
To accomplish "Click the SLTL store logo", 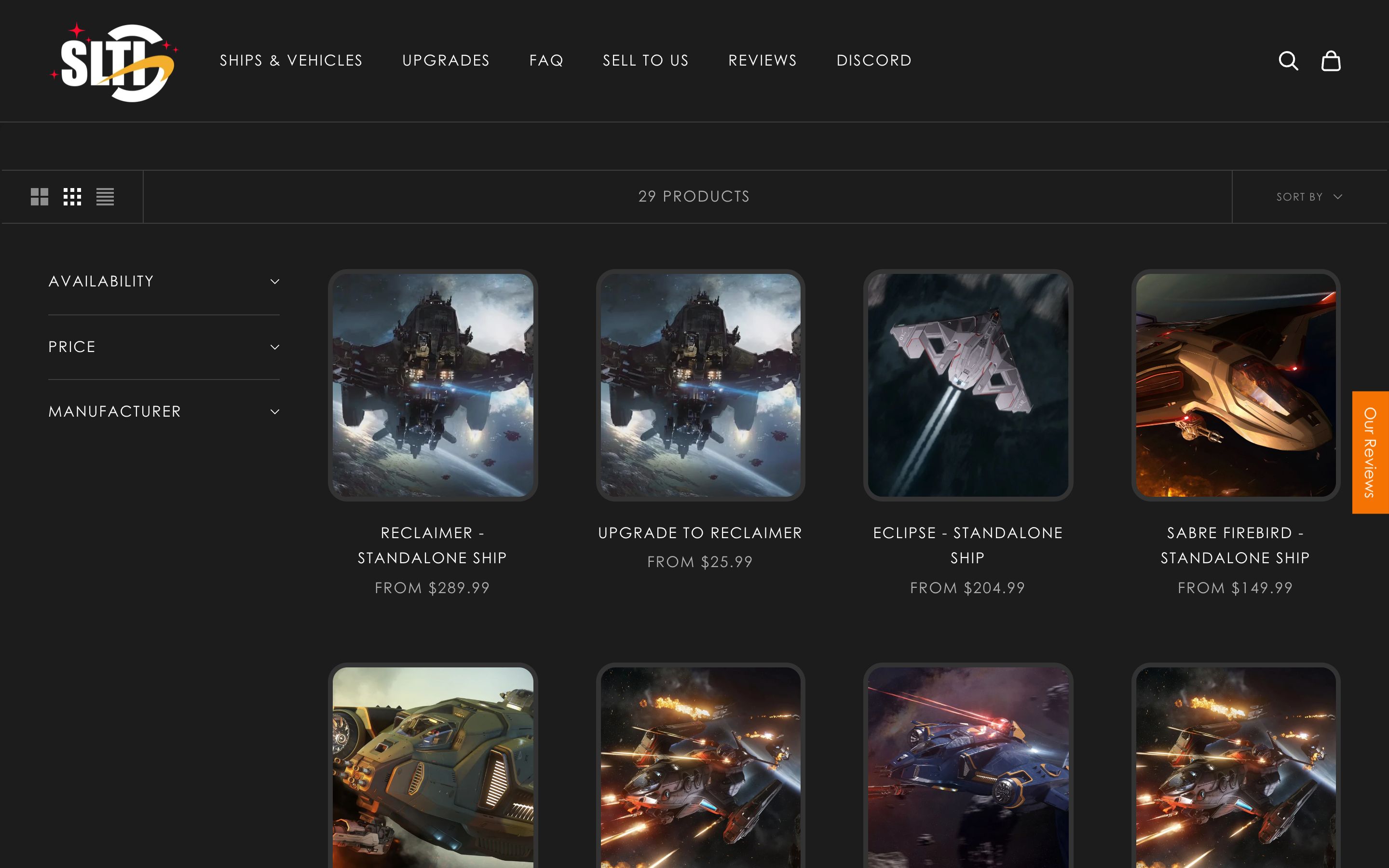I will point(112,61).
